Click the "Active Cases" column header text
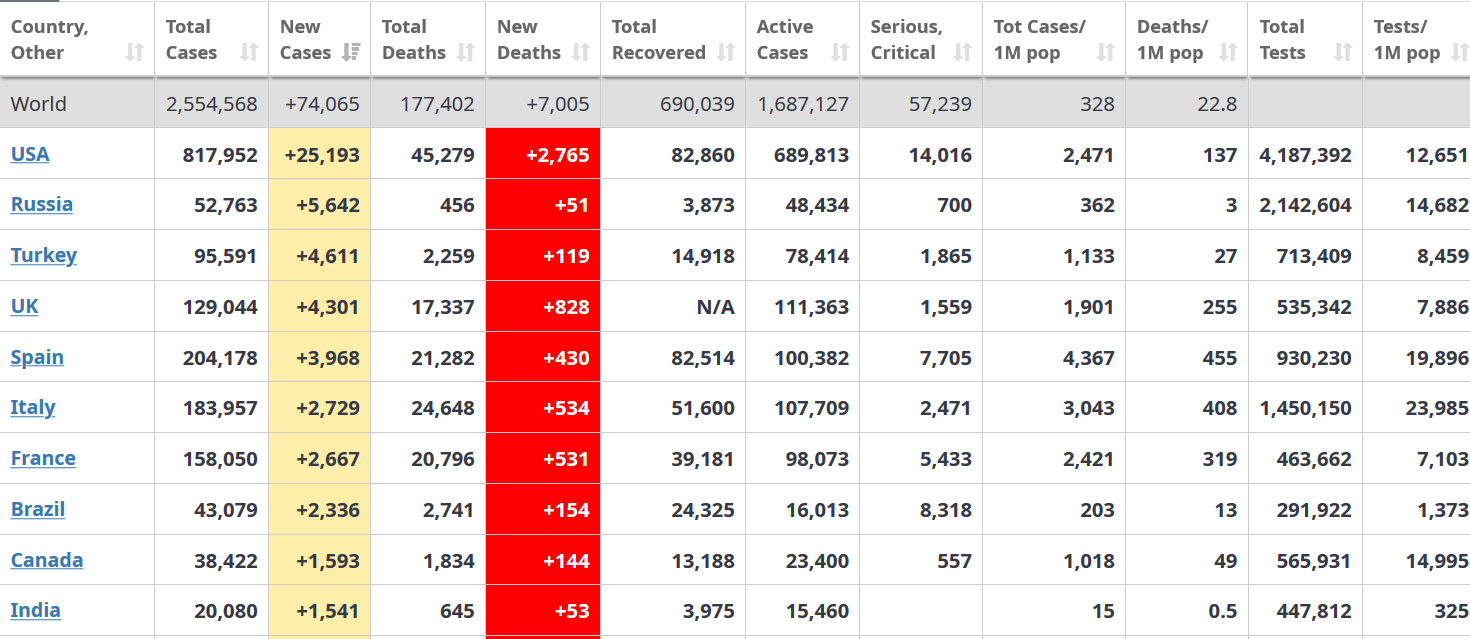1470x639 pixels. point(783,40)
